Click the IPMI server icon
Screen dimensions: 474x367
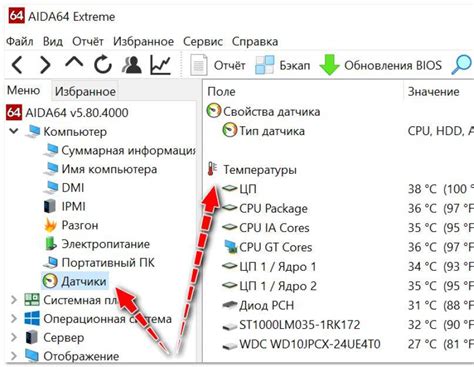(x=50, y=206)
